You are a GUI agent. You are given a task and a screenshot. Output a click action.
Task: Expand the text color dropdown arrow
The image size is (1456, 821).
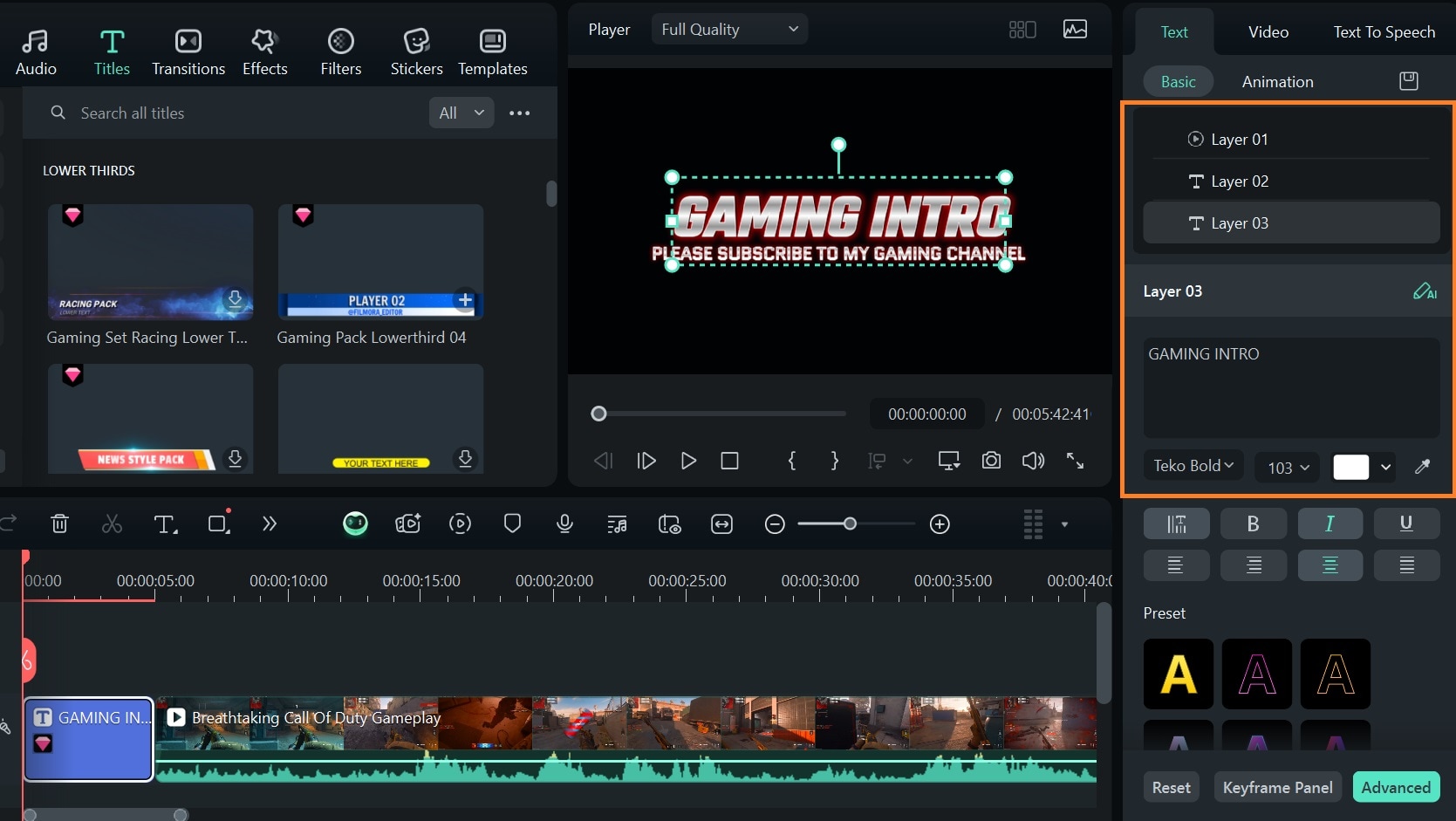[1385, 467]
